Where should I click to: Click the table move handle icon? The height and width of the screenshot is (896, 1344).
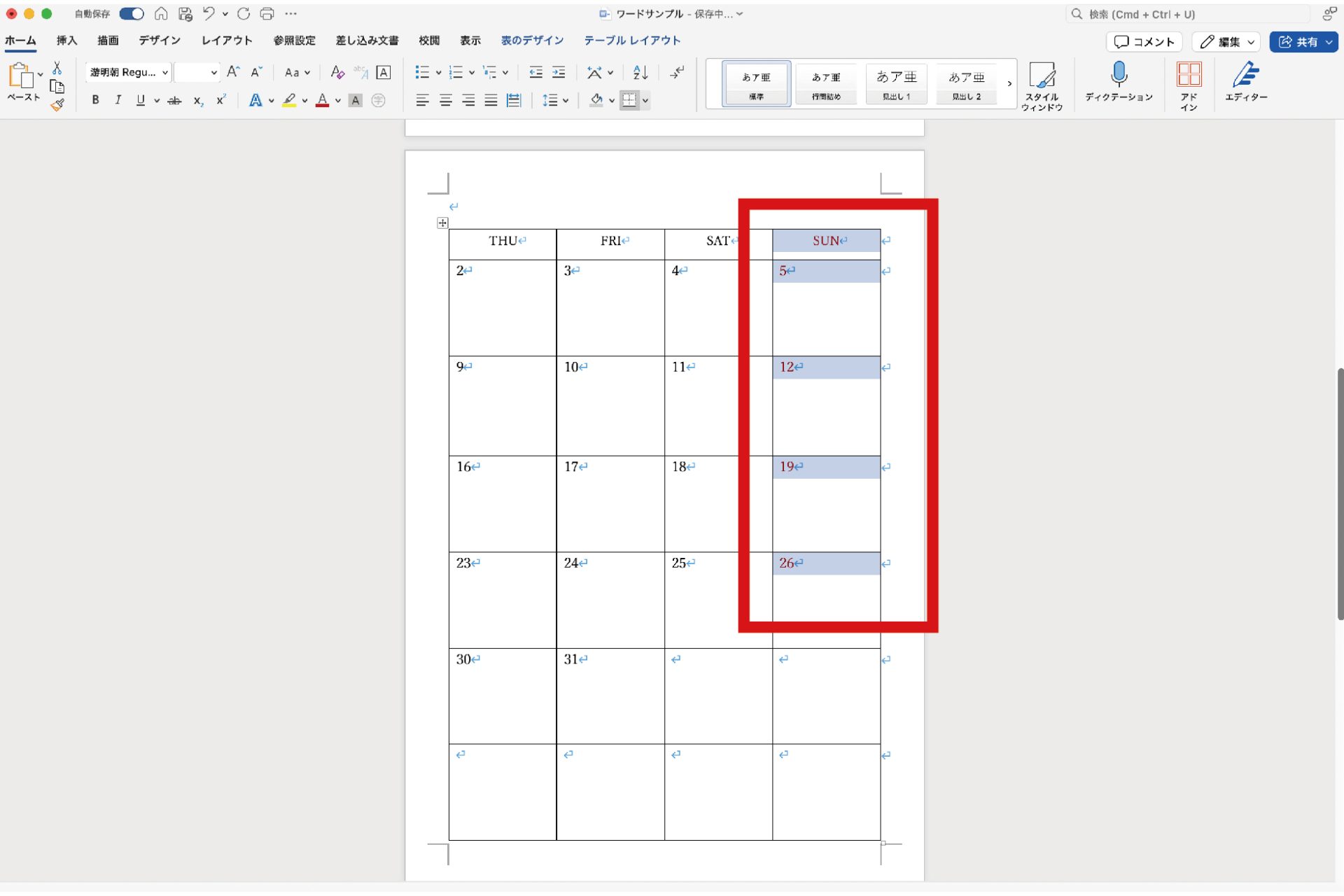442,223
